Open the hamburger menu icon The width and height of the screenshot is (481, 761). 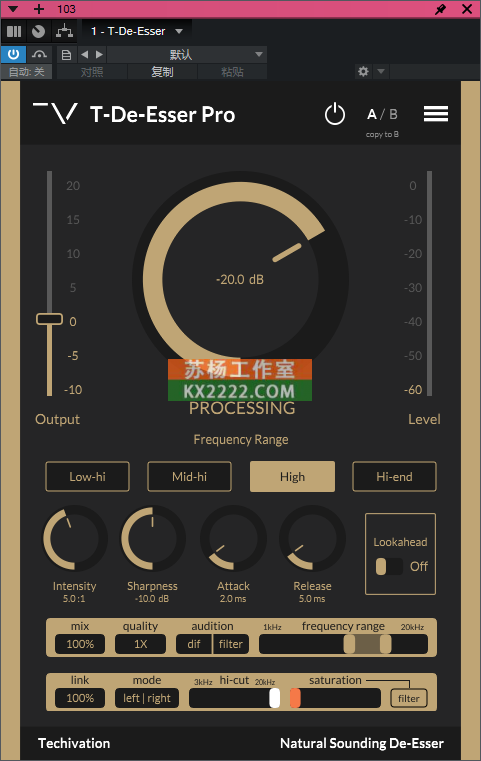coord(435,114)
